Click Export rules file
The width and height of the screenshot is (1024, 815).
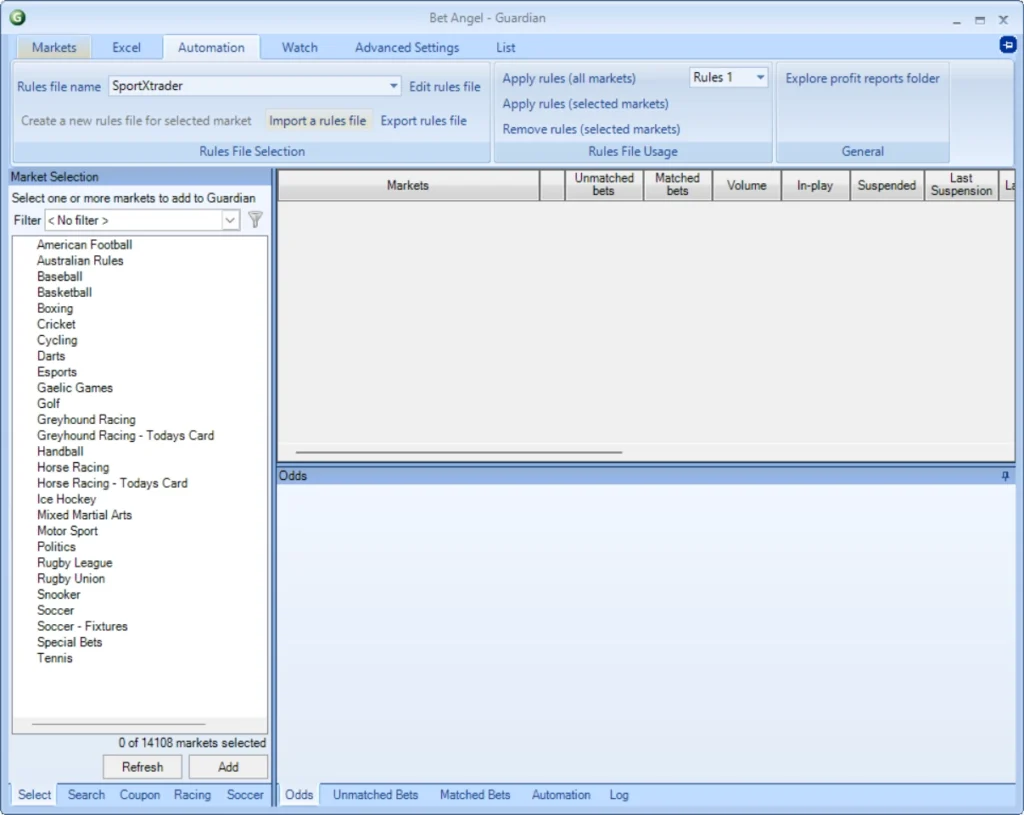423,121
